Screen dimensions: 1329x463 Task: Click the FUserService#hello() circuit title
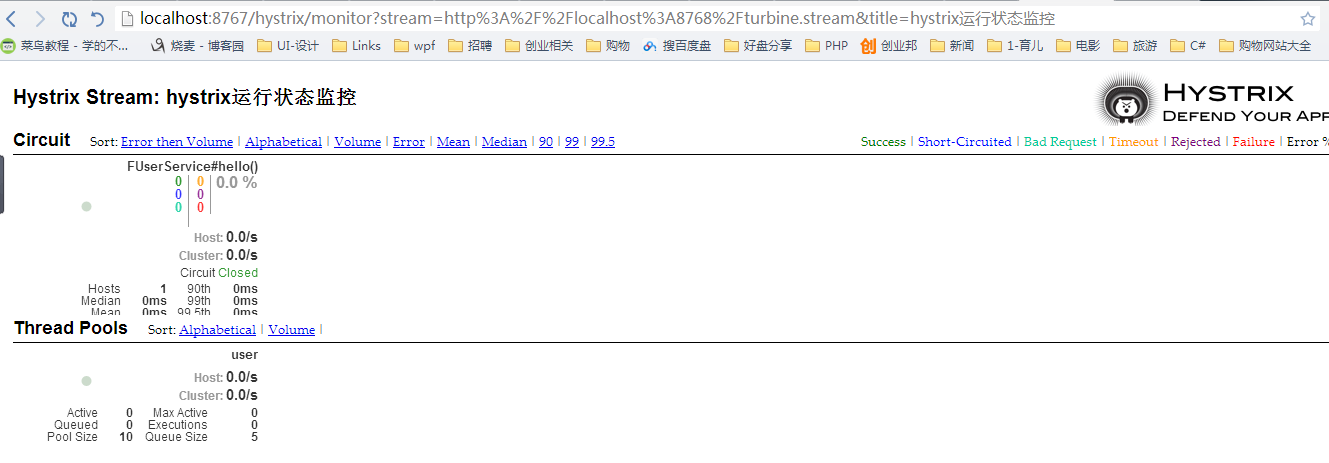pos(192,166)
